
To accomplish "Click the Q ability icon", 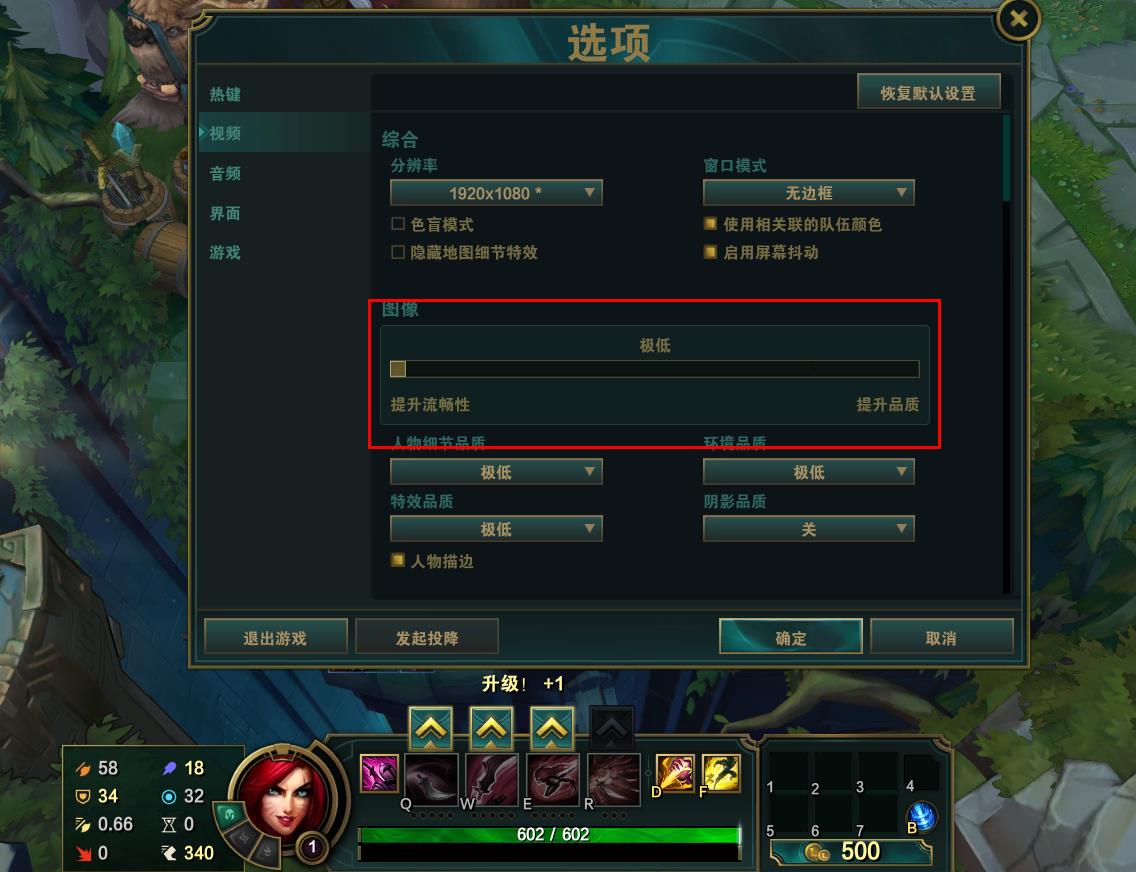I will [431, 780].
